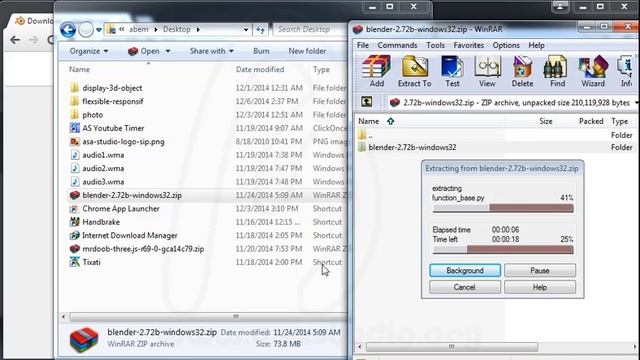Open the Wizard toolbar icon in WinRAR
Viewport: 640px width, 360px height.
tap(593, 71)
